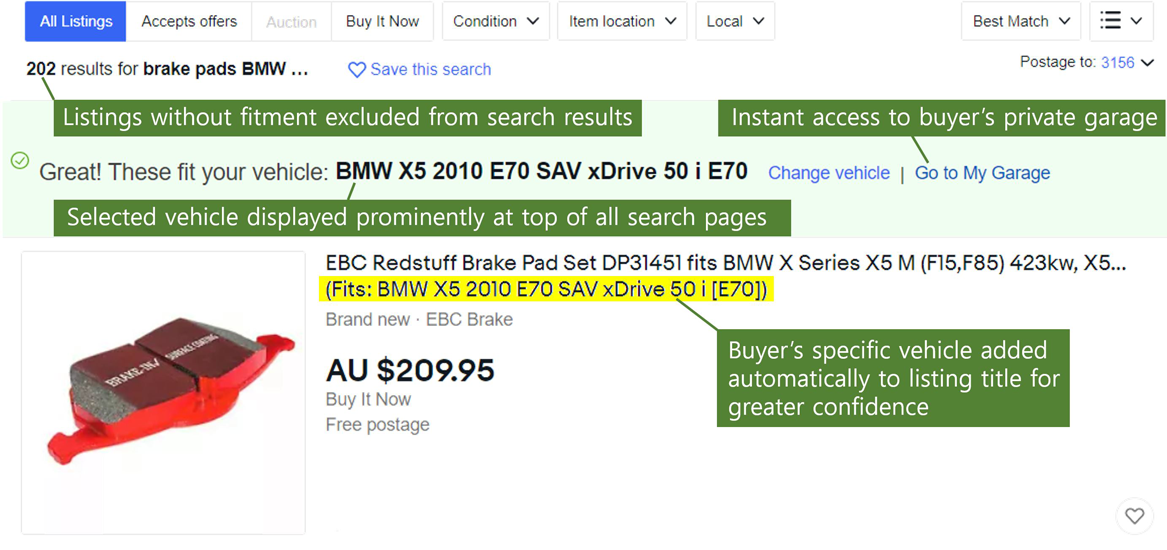Switch to Buy It Now tab
This screenshot has height=550, width=1167.
click(x=383, y=22)
